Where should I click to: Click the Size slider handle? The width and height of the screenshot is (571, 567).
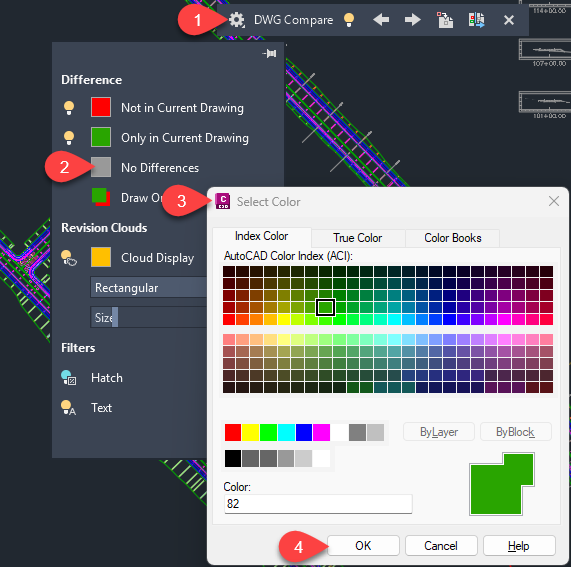115,317
